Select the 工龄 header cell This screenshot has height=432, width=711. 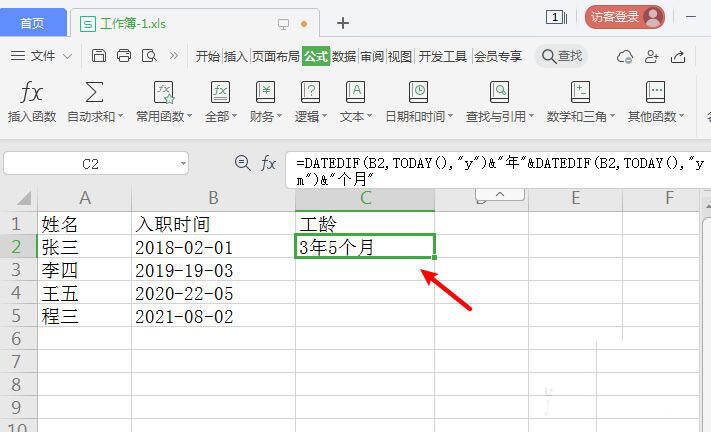tap(365, 223)
